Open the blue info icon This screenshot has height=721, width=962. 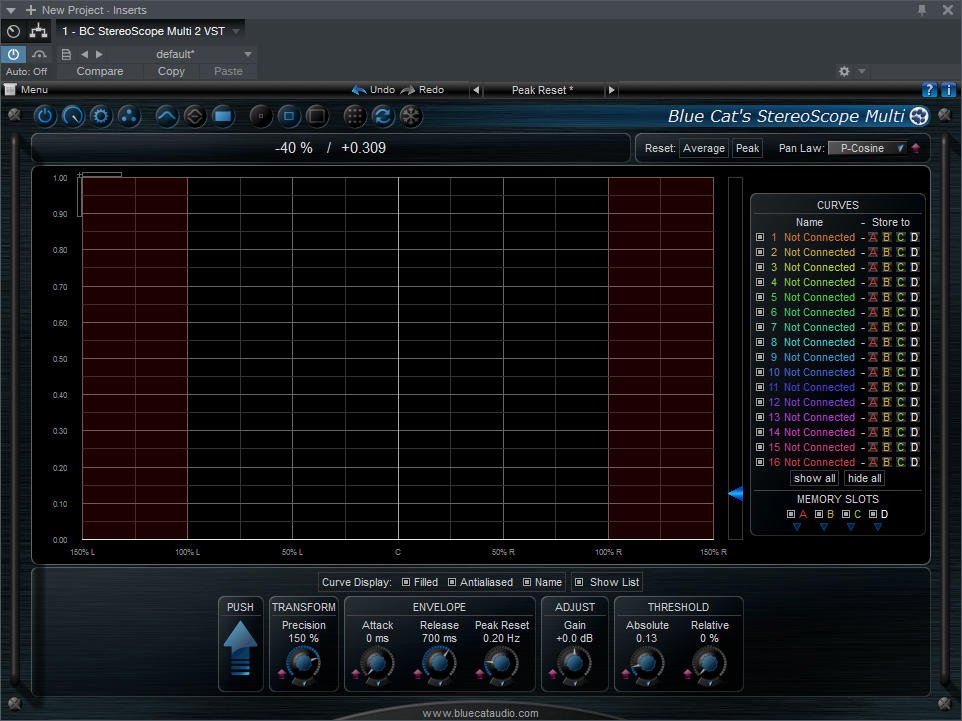click(x=948, y=90)
